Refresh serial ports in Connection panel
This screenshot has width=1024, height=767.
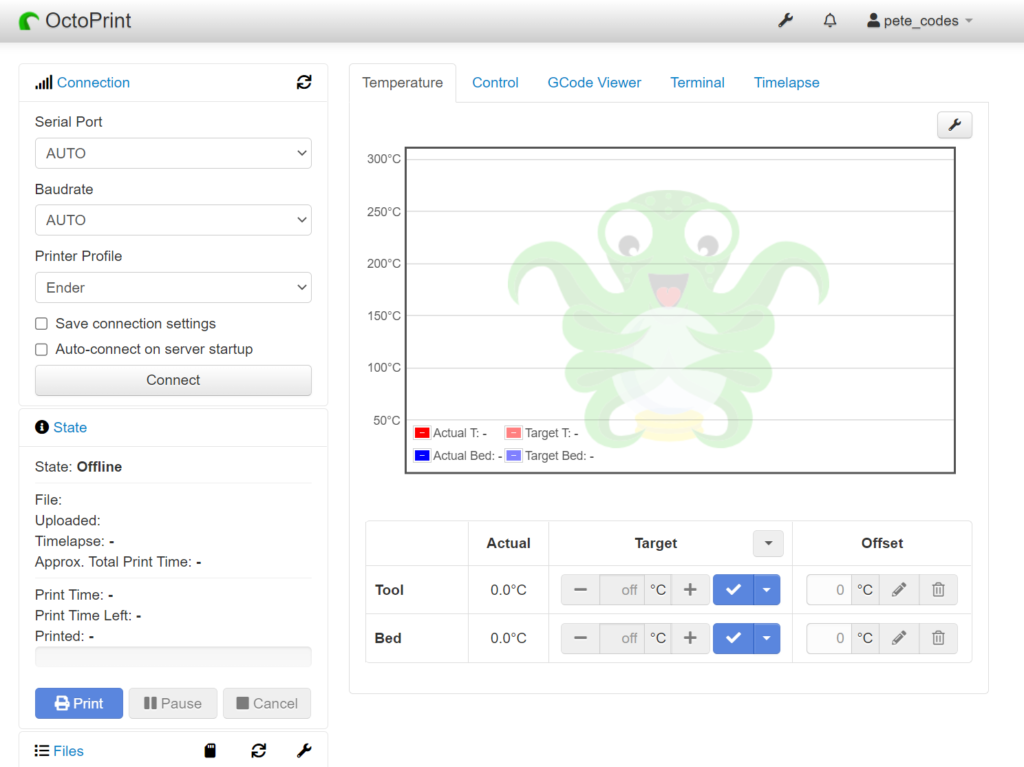[x=304, y=82]
